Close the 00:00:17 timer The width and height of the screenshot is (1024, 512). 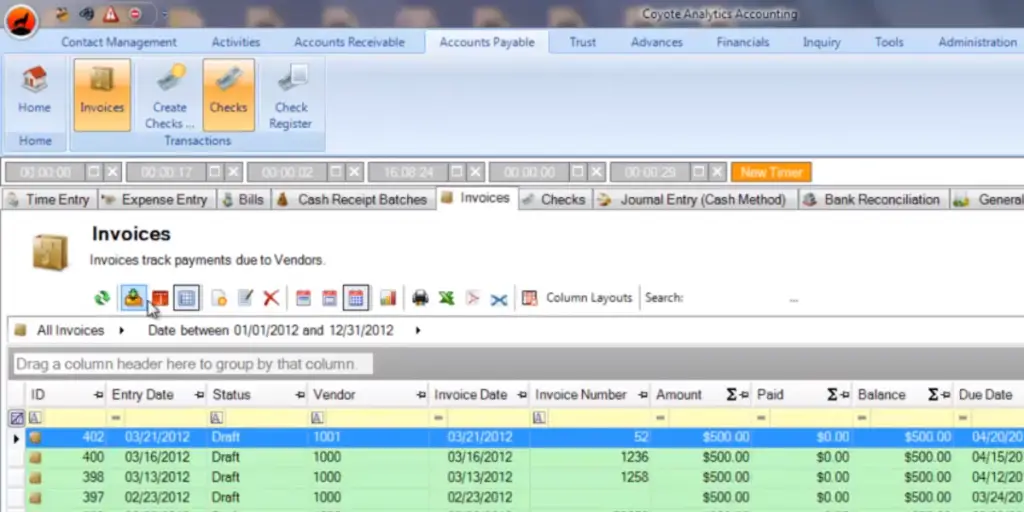[234, 172]
